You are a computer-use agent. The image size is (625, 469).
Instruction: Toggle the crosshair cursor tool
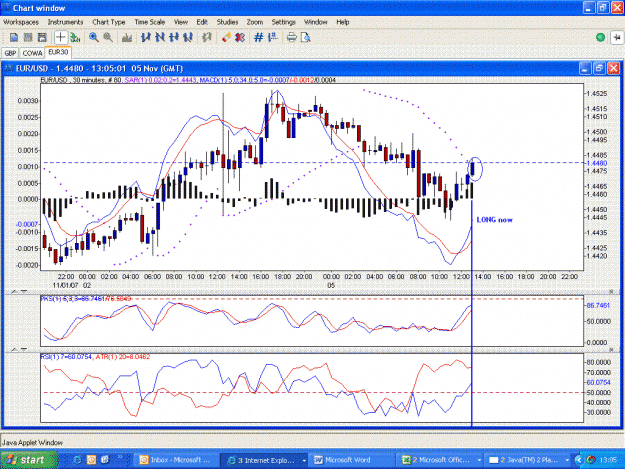60,37
